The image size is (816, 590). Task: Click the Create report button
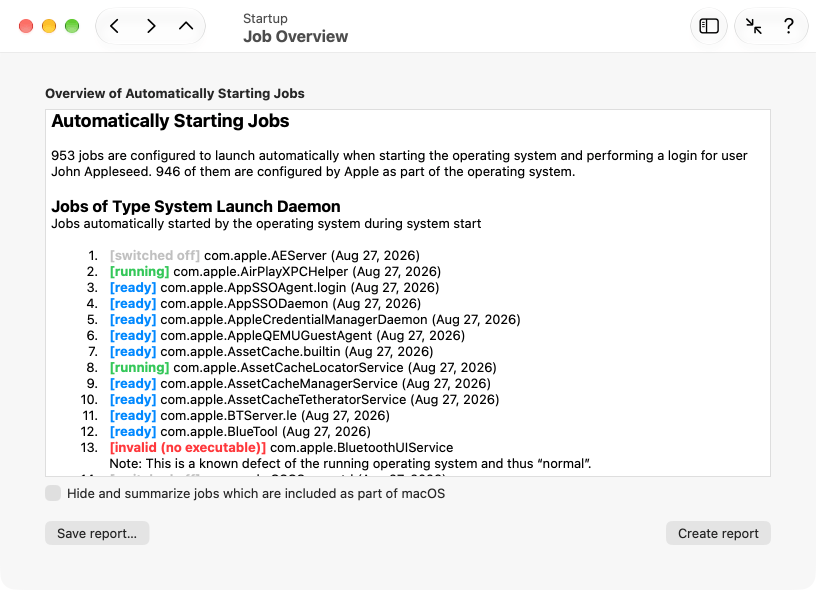pos(718,533)
